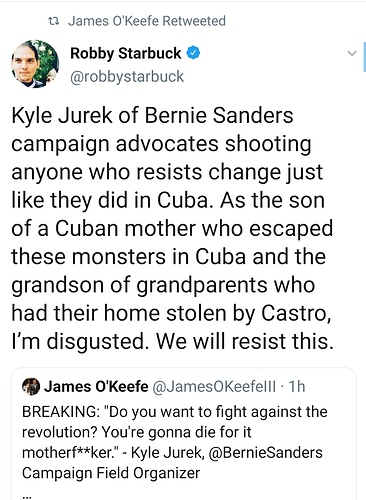Click the 'We will resist this.' sentence
This screenshot has width=366, height=500.
[x=244, y=342]
